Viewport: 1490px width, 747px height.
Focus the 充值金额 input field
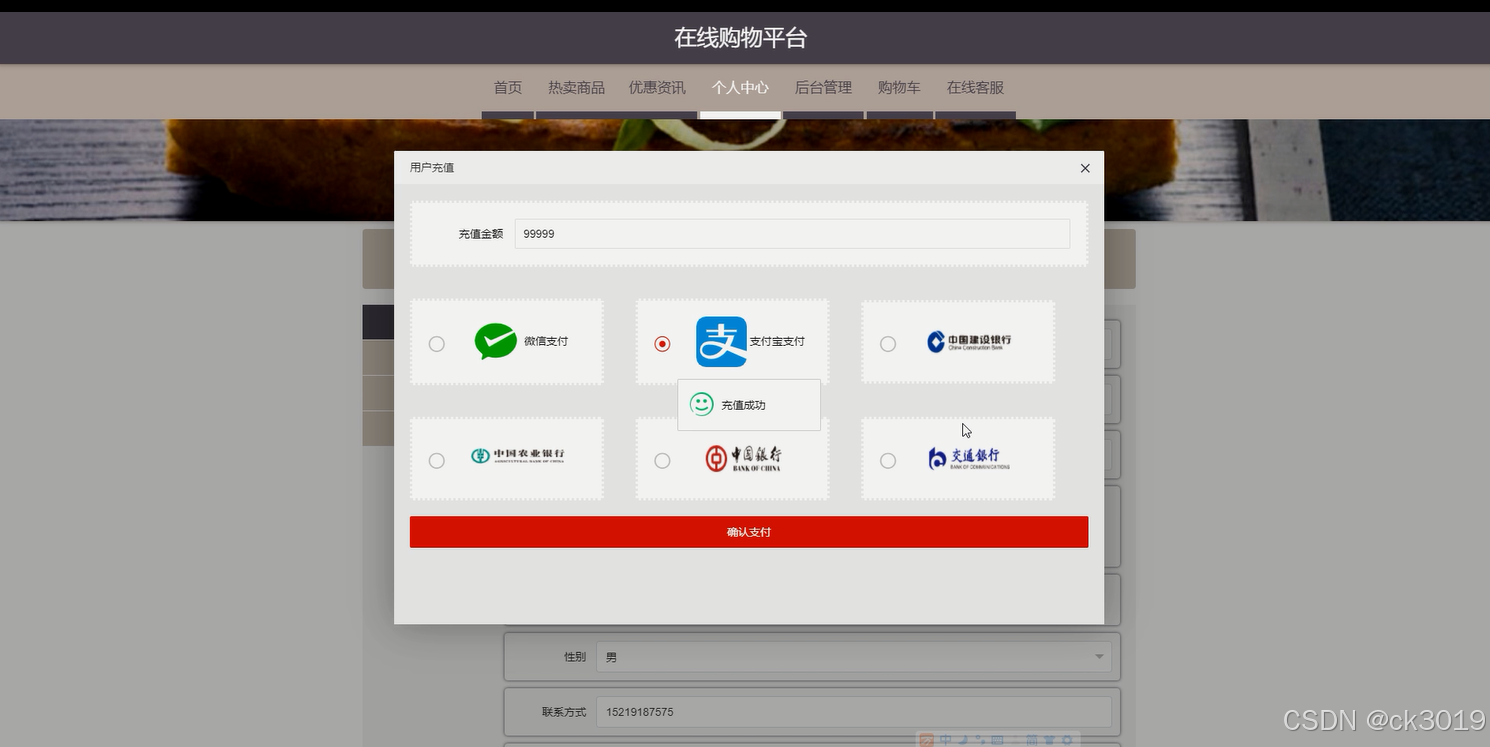(792, 234)
